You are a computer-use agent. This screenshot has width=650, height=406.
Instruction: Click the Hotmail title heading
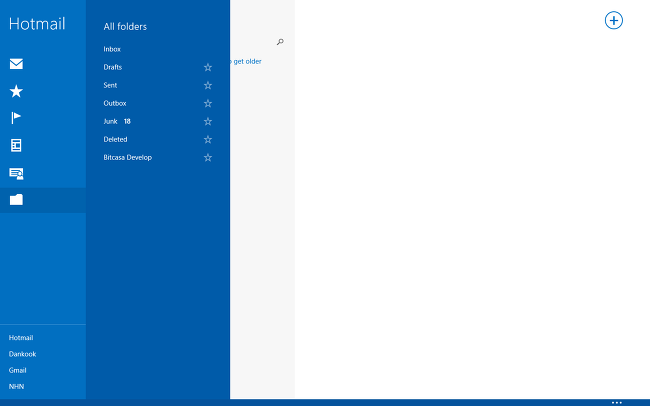pos(37,24)
